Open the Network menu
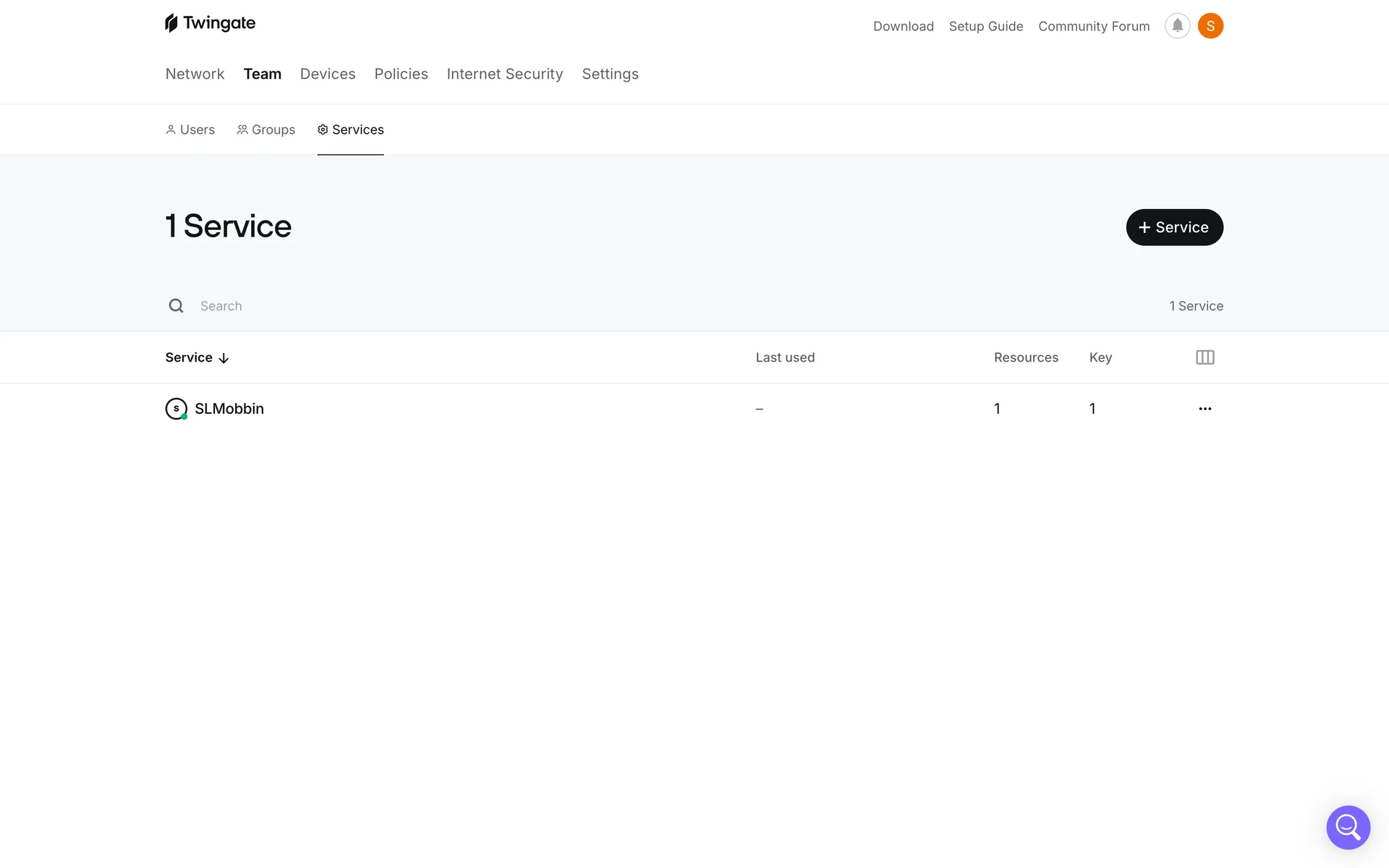This screenshot has height=868, width=1389. 195,74
